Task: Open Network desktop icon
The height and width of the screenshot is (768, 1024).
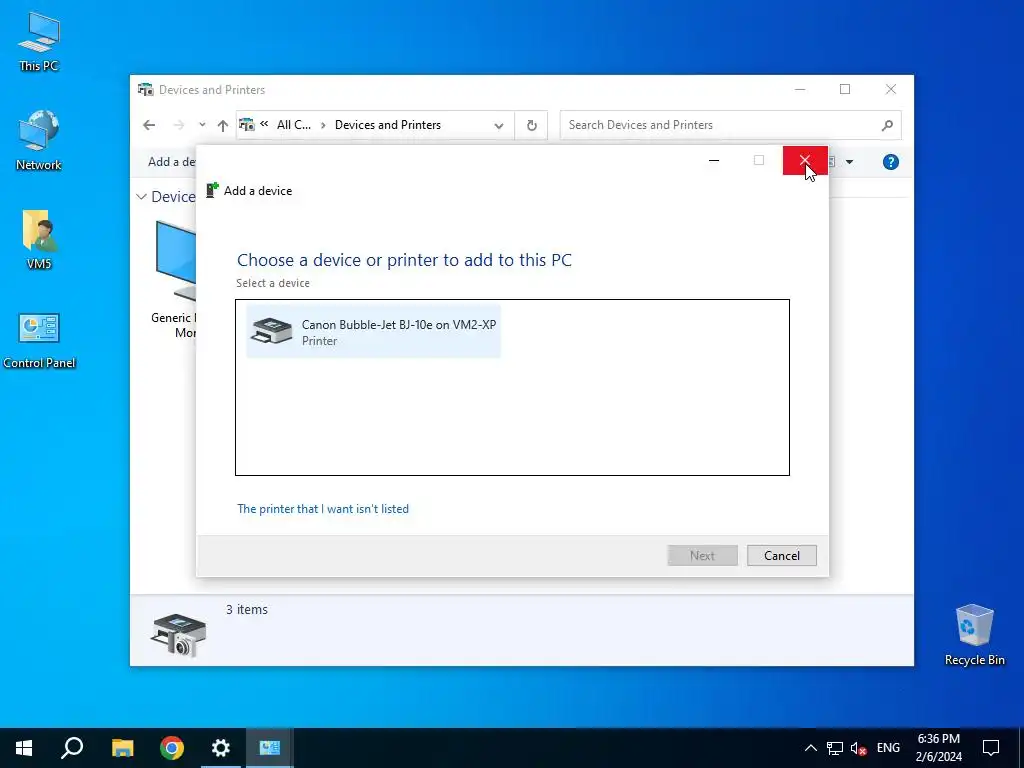Action: 39,141
